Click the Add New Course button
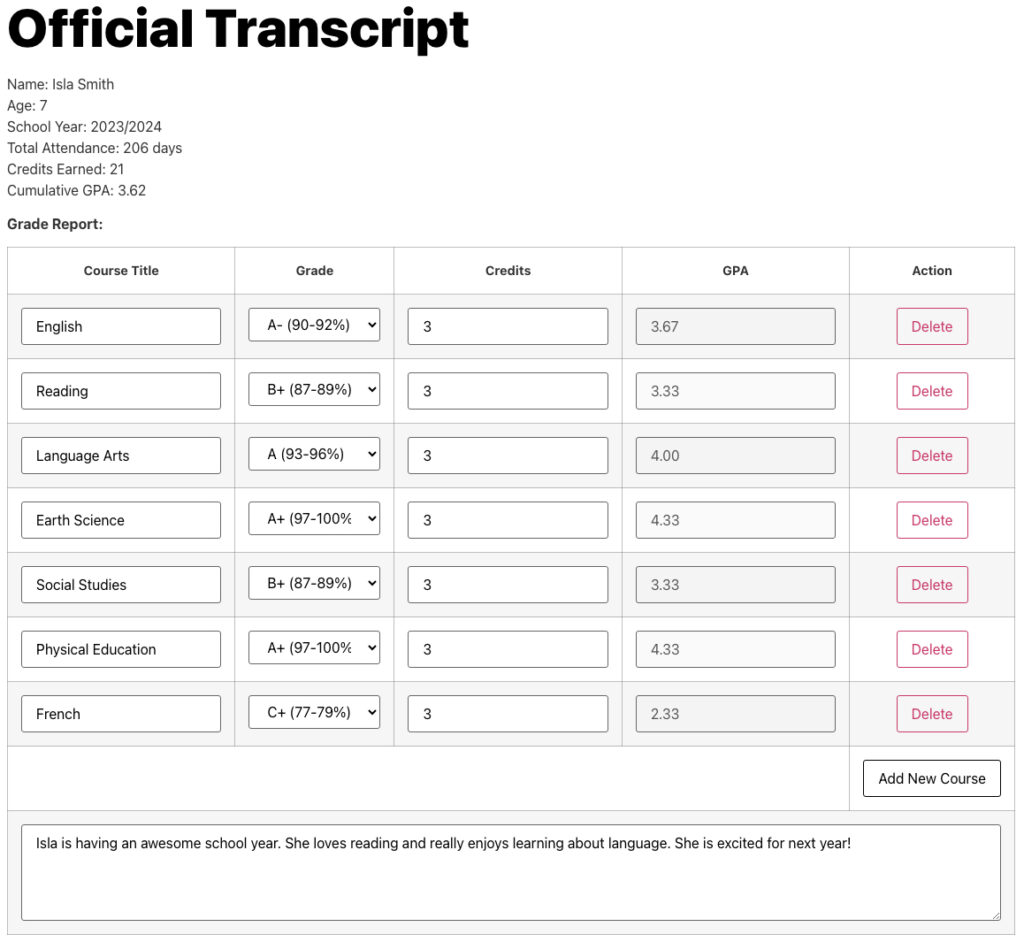The height and width of the screenshot is (942, 1024). coord(931,778)
